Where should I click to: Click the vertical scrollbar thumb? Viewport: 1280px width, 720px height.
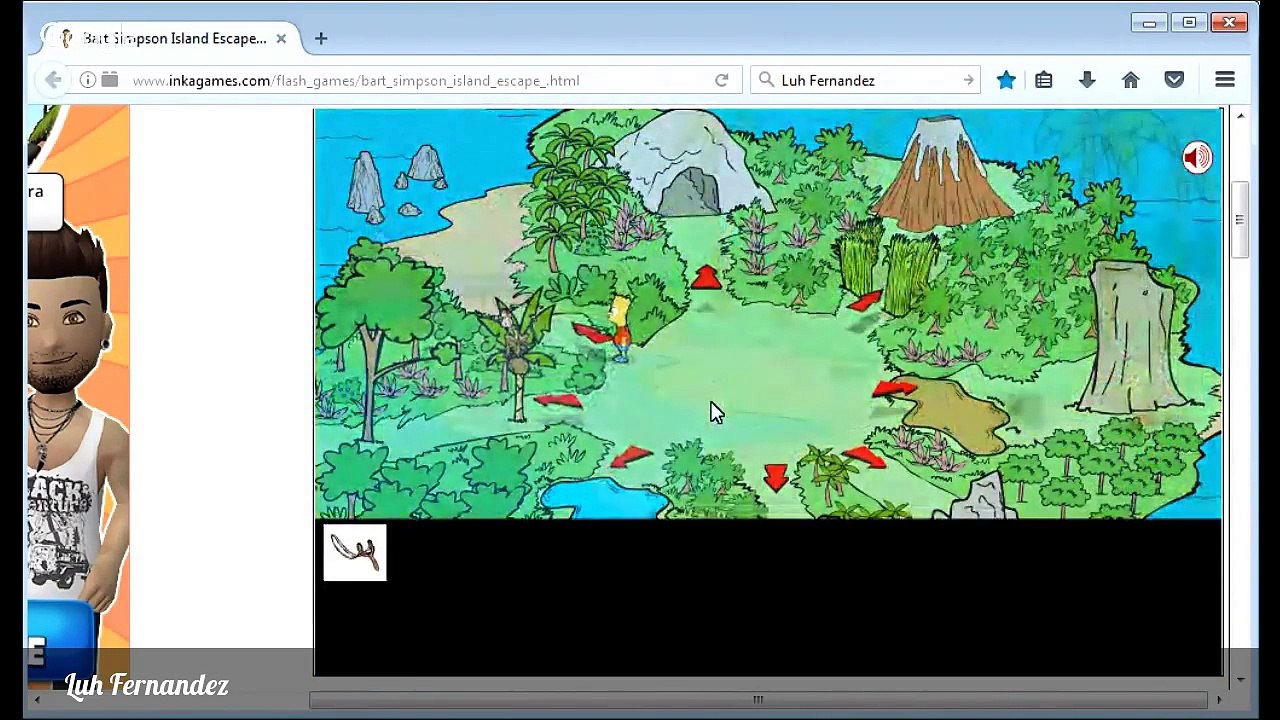click(1240, 220)
